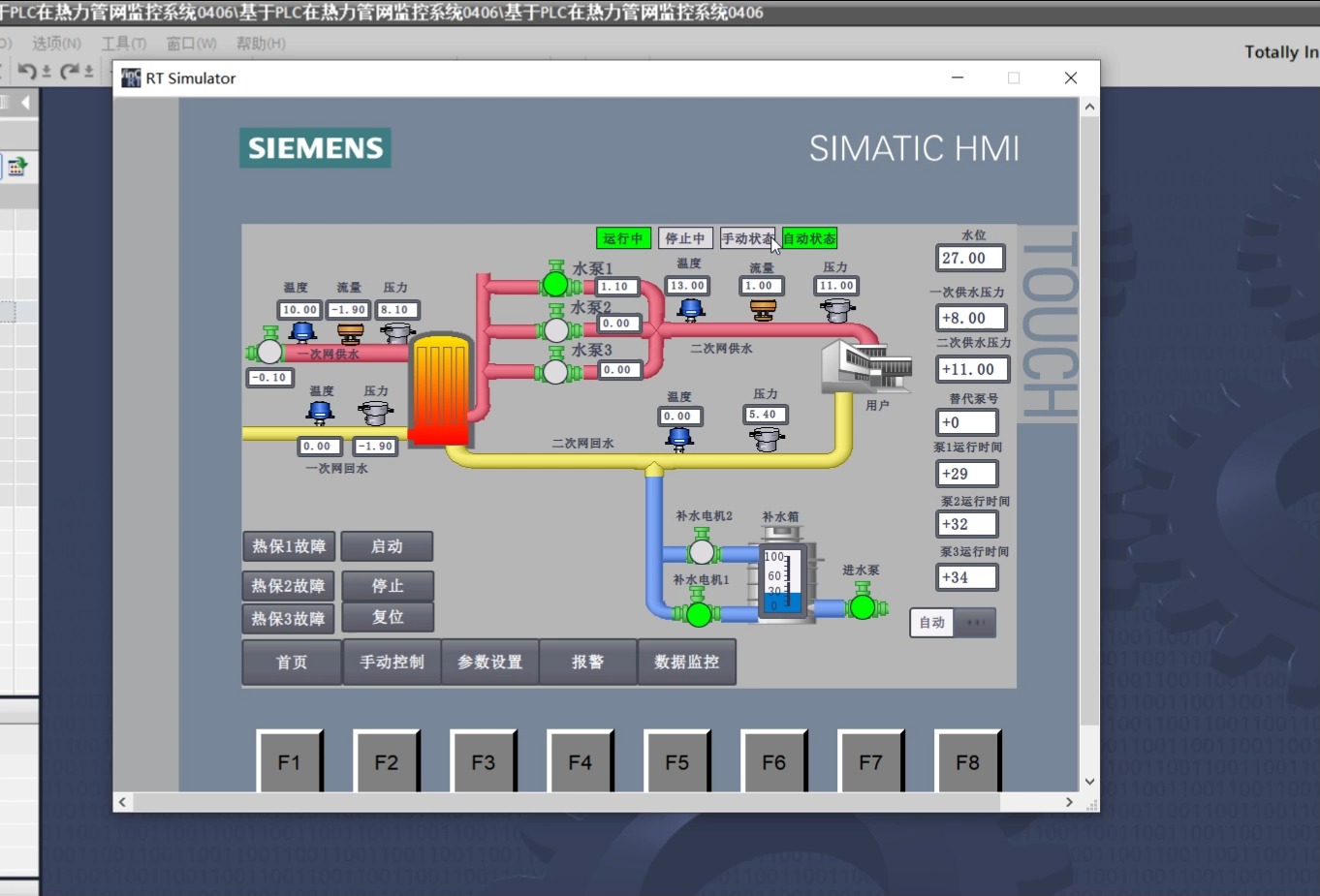Click the 水泵3 pump symbol

click(555, 370)
